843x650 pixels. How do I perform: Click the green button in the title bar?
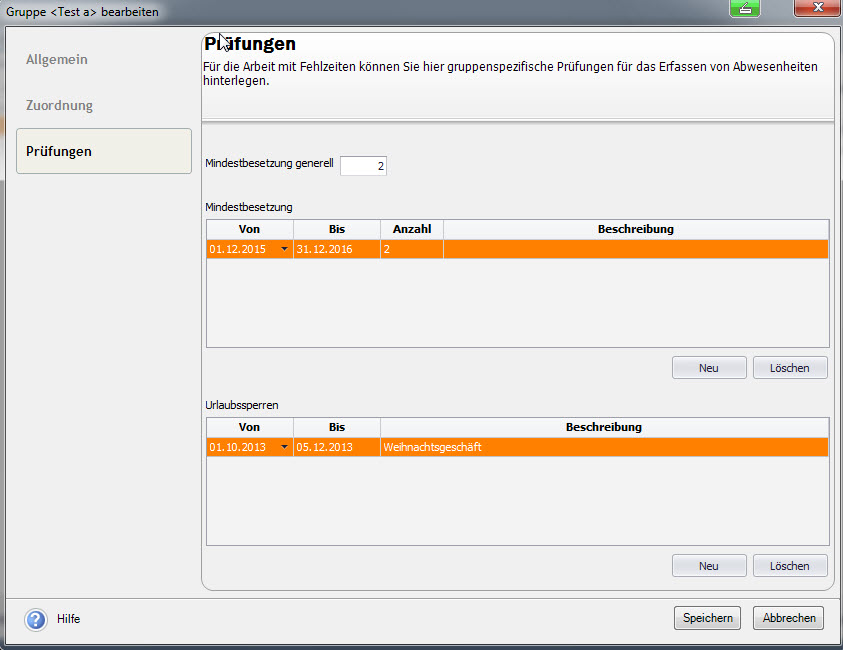point(745,9)
